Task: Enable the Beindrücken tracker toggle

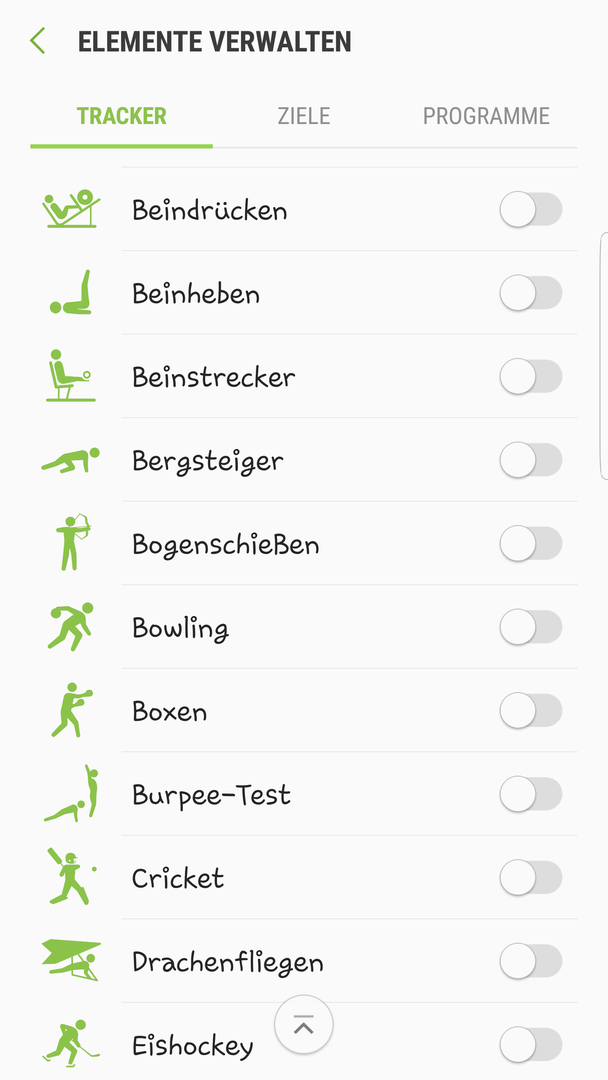Action: (531, 209)
